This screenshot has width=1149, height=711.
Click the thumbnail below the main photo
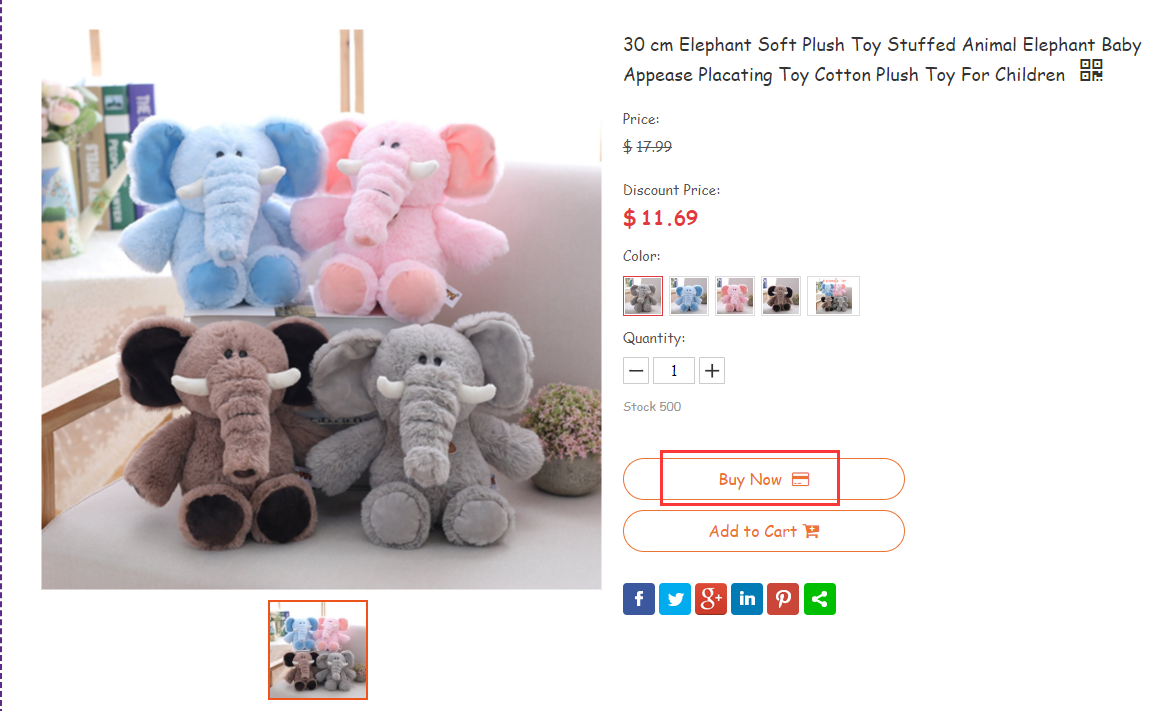pos(318,650)
